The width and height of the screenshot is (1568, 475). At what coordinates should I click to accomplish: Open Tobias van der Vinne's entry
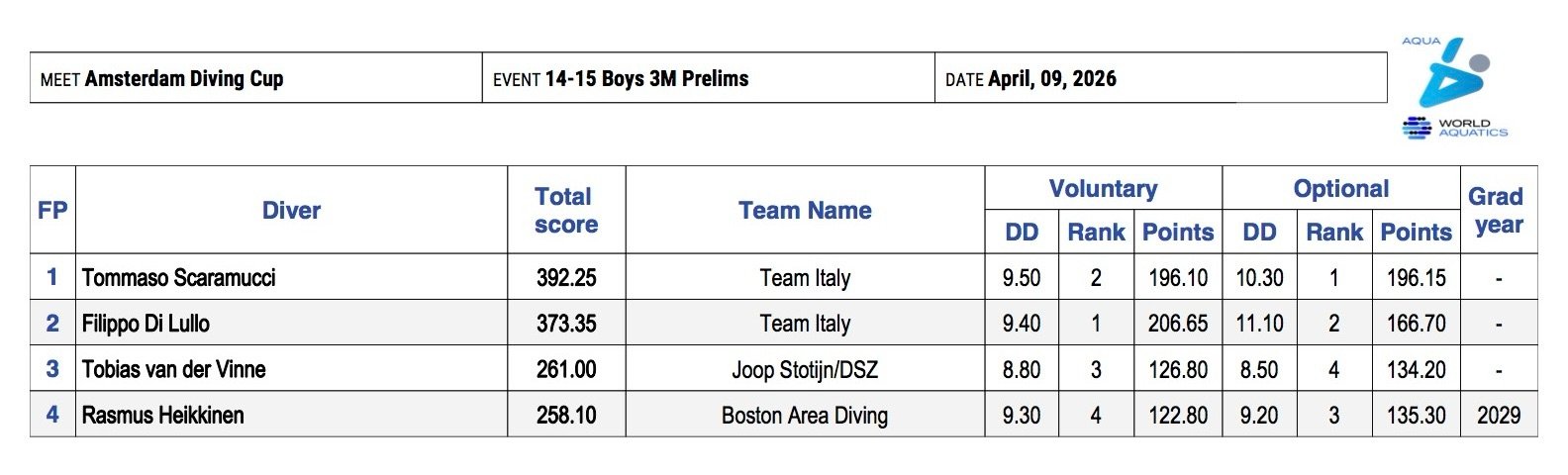(x=174, y=370)
